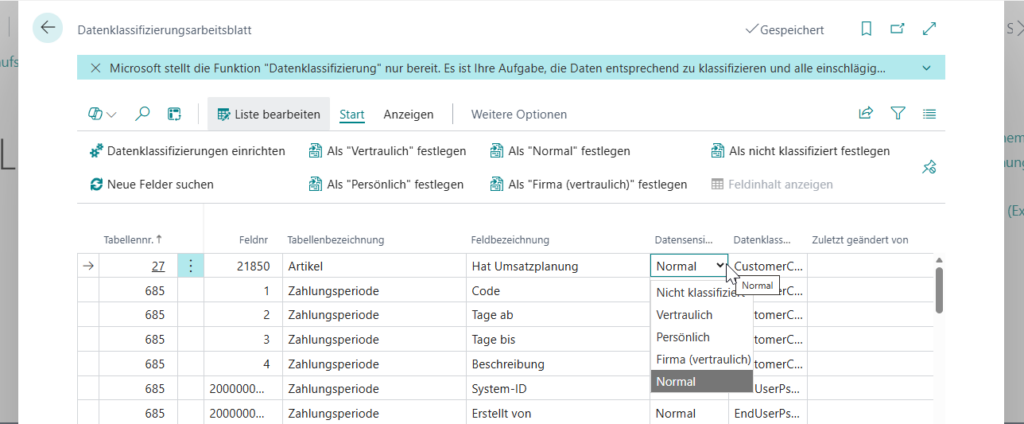The image size is (1024, 424).
Task: Click the Beschreibung cell
Action: pyautogui.click(x=557, y=364)
